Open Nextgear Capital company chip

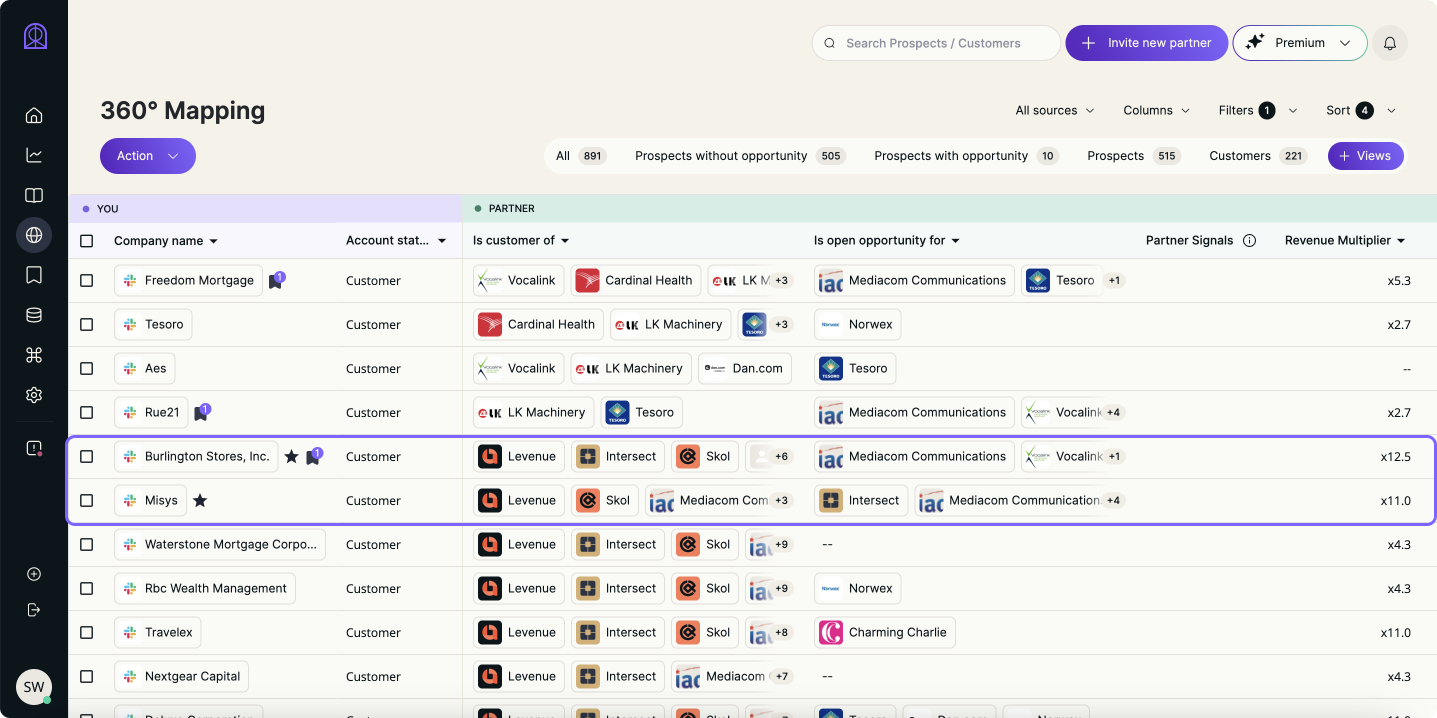(x=181, y=676)
